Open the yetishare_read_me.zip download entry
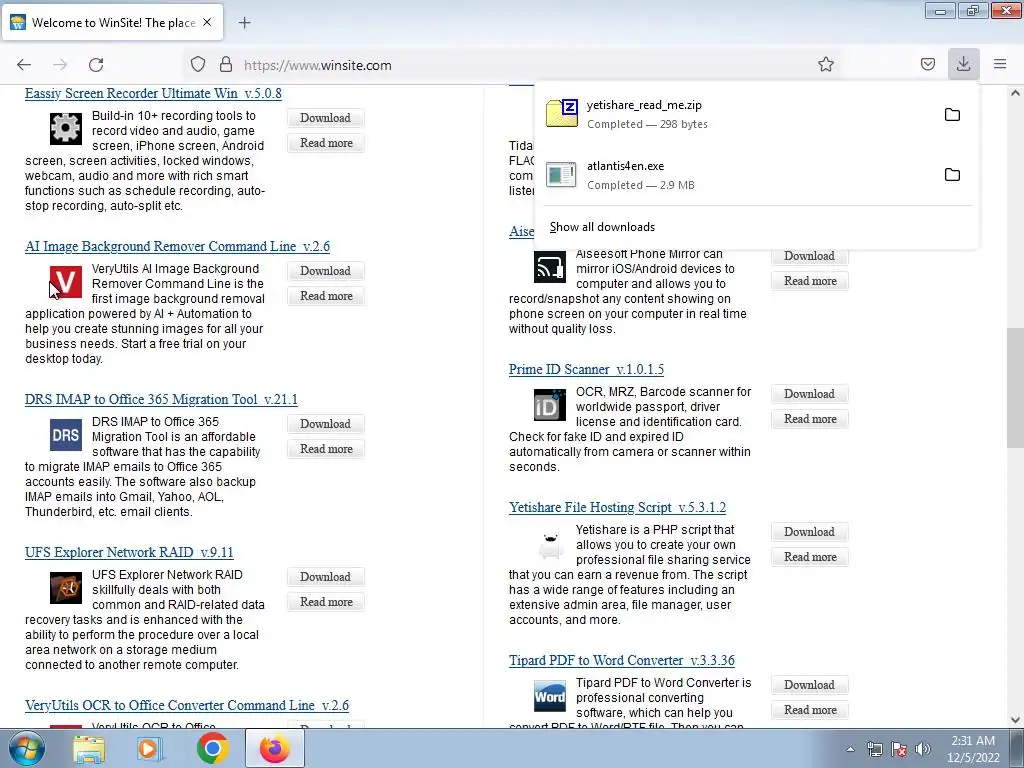 pos(738,114)
